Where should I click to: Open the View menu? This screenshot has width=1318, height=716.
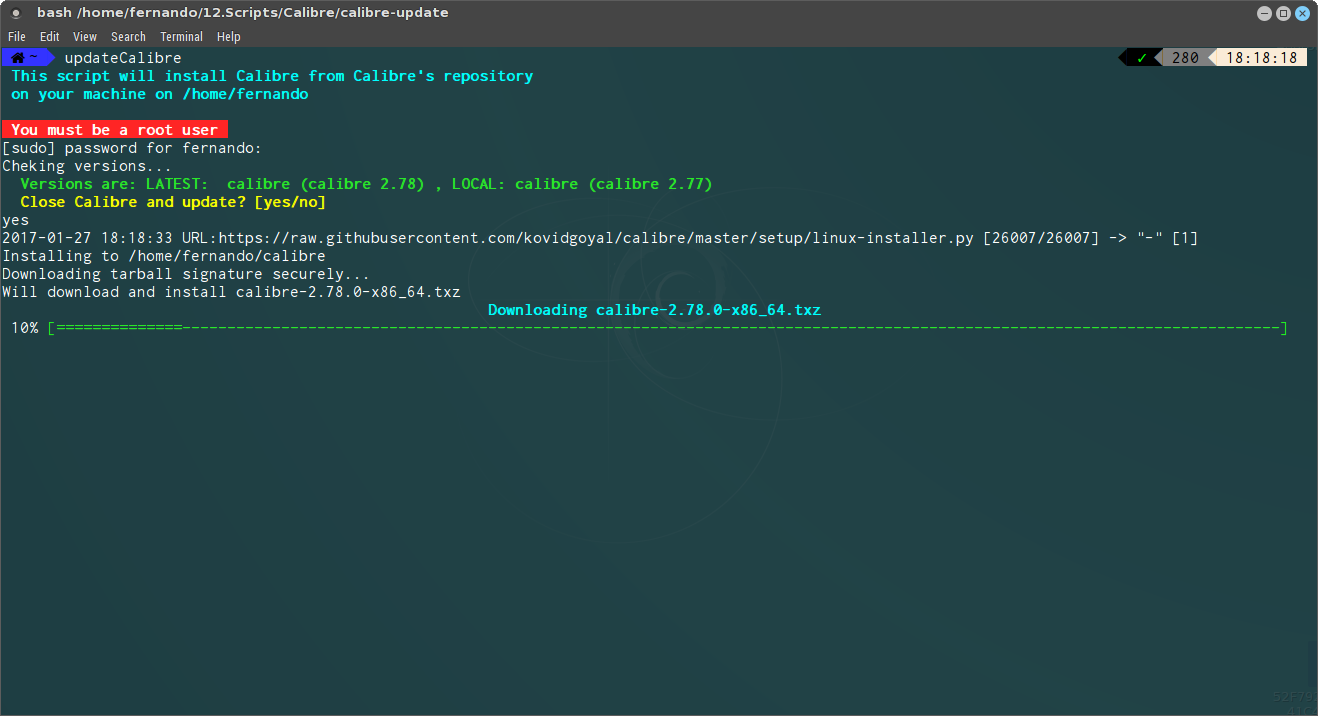coord(85,37)
